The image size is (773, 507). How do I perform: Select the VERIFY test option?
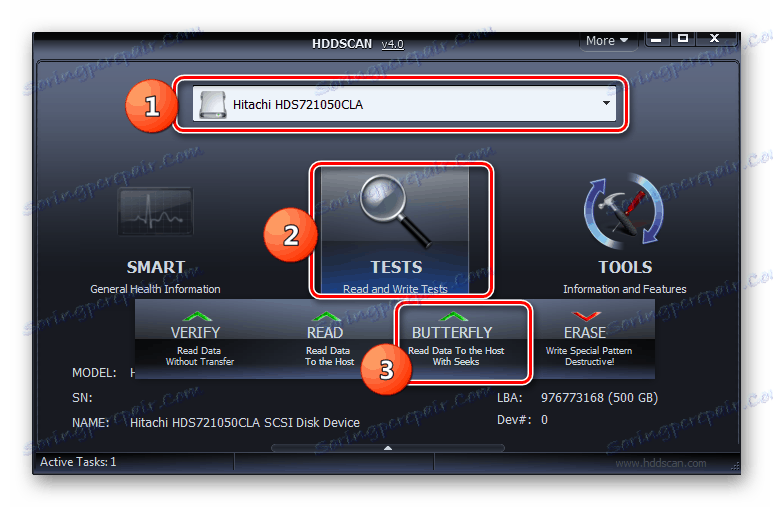199,340
